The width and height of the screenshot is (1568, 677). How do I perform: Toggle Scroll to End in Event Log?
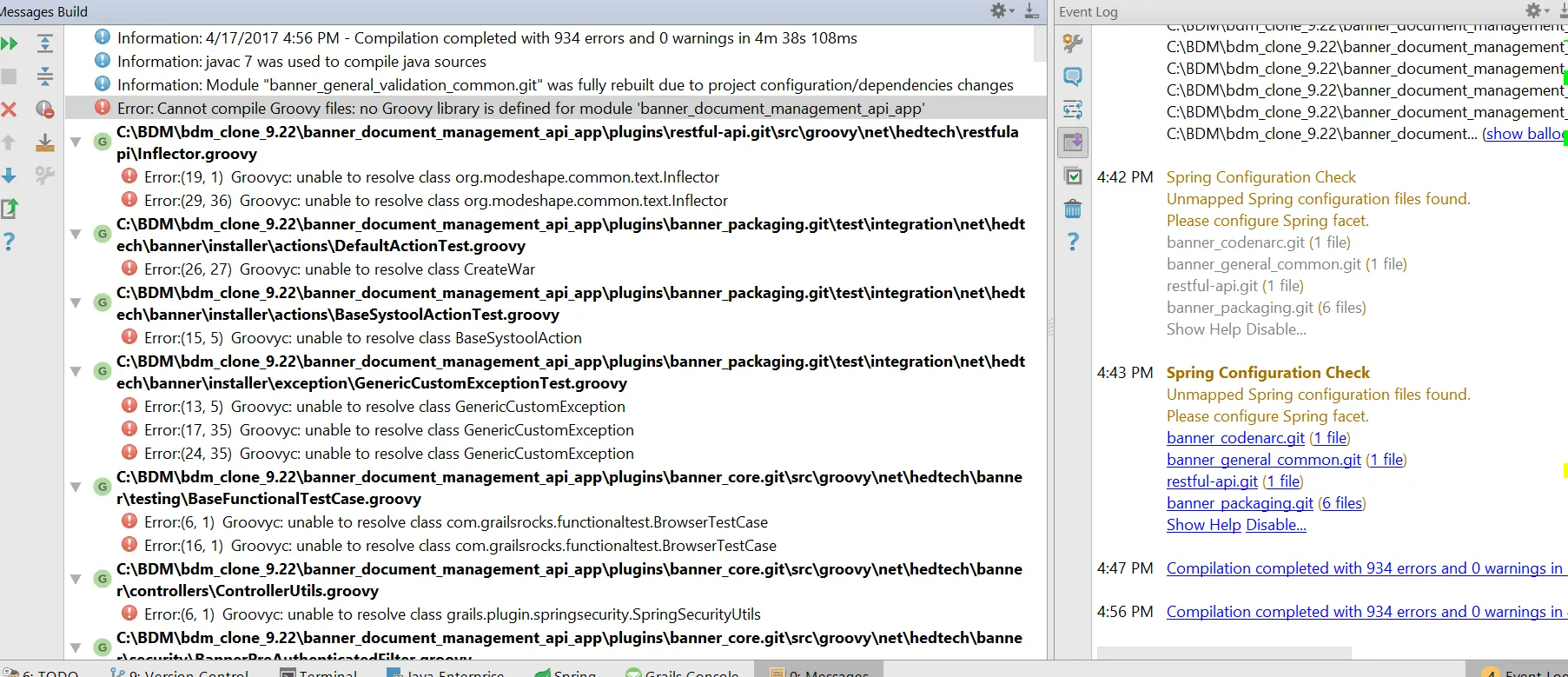(x=1073, y=143)
